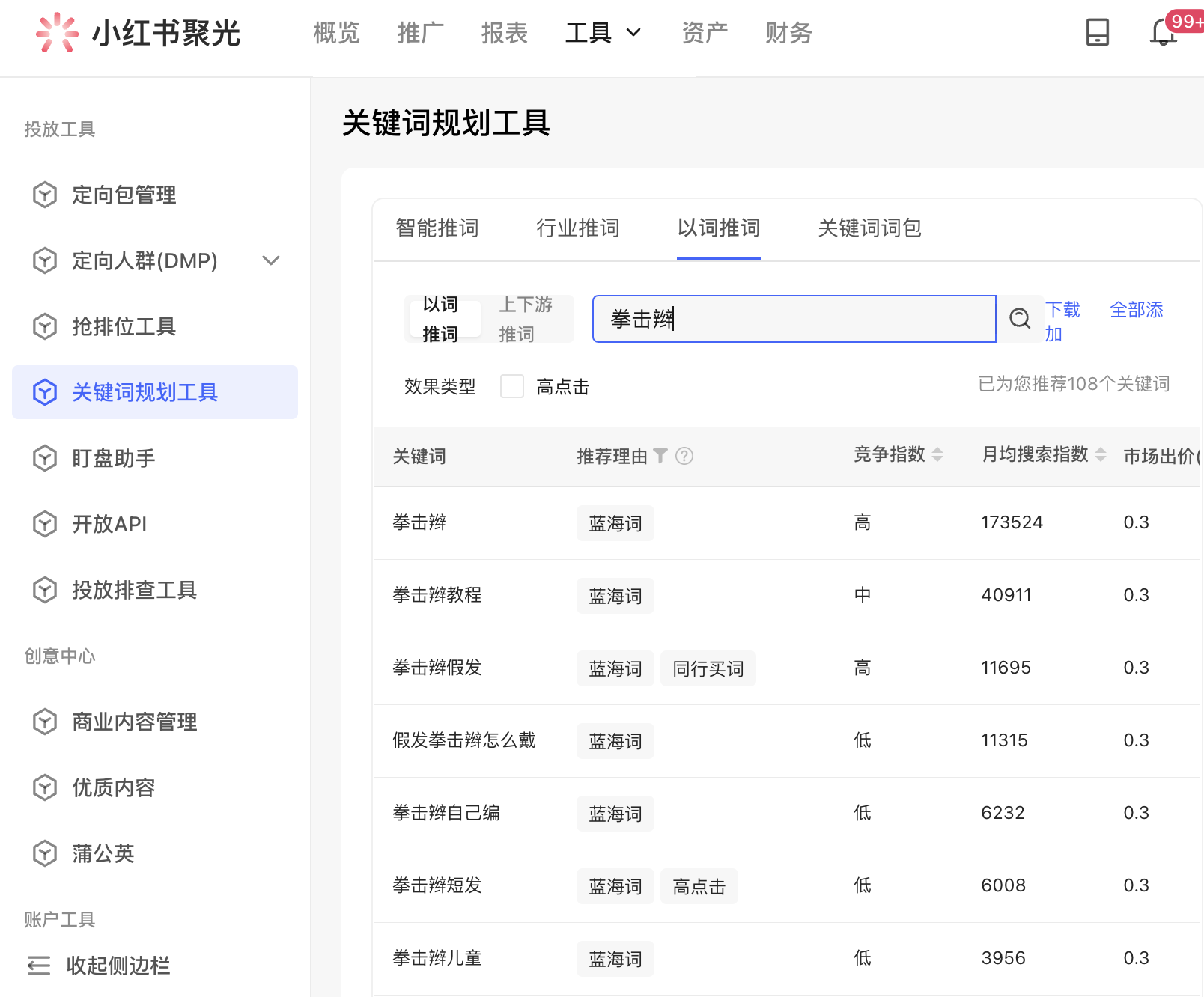This screenshot has width=1204, height=997.
Task: Click the keyword search input field
Action: (794, 319)
